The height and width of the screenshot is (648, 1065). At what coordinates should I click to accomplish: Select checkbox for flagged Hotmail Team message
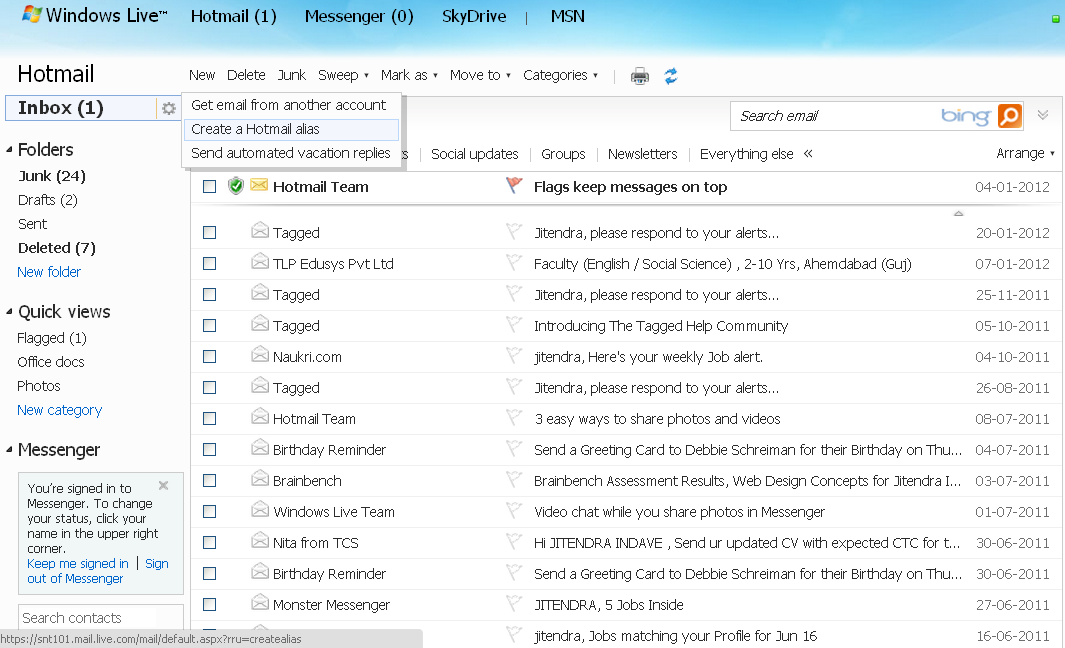click(209, 186)
